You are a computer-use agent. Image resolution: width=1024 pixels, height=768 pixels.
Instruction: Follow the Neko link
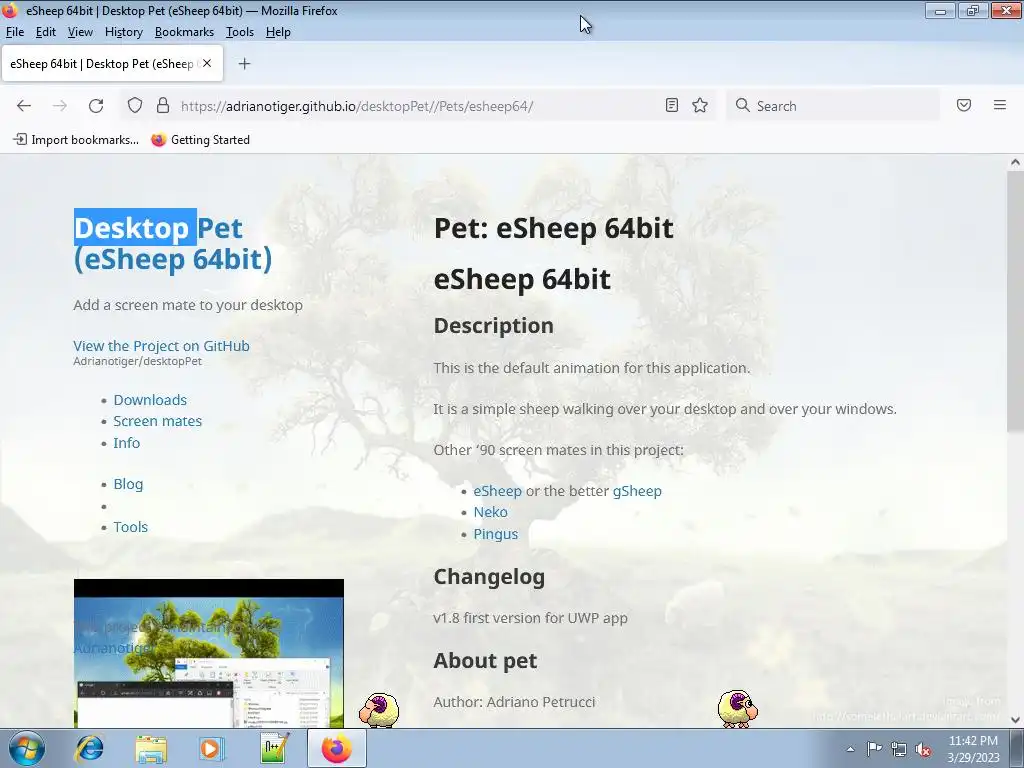490,512
